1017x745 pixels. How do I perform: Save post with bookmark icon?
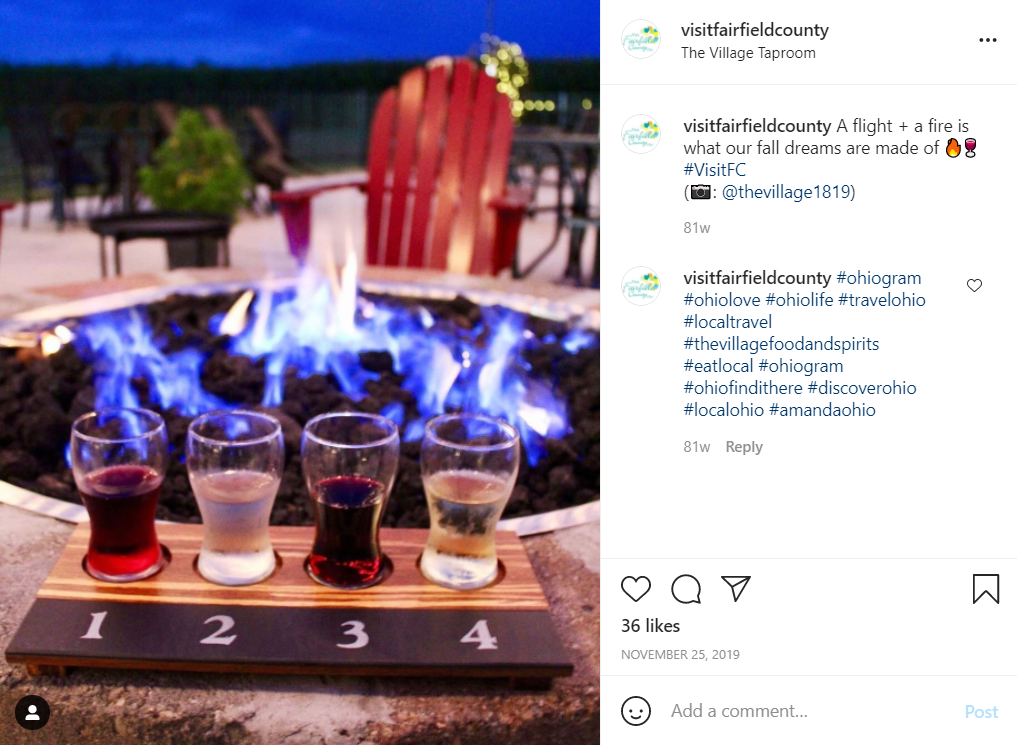click(x=985, y=589)
